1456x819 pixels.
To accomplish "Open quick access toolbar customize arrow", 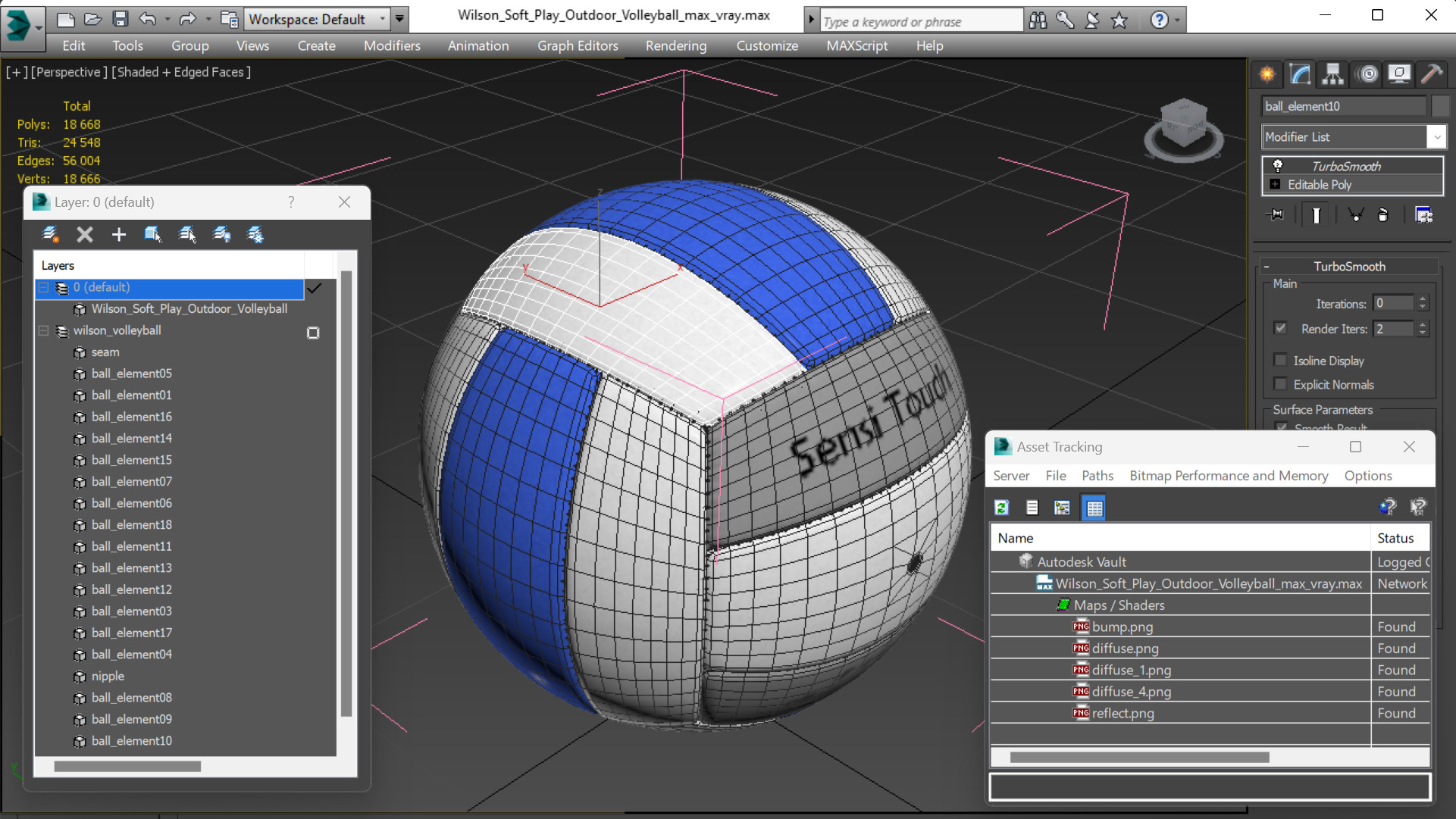I will pyautogui.click(x=399, y=19).
